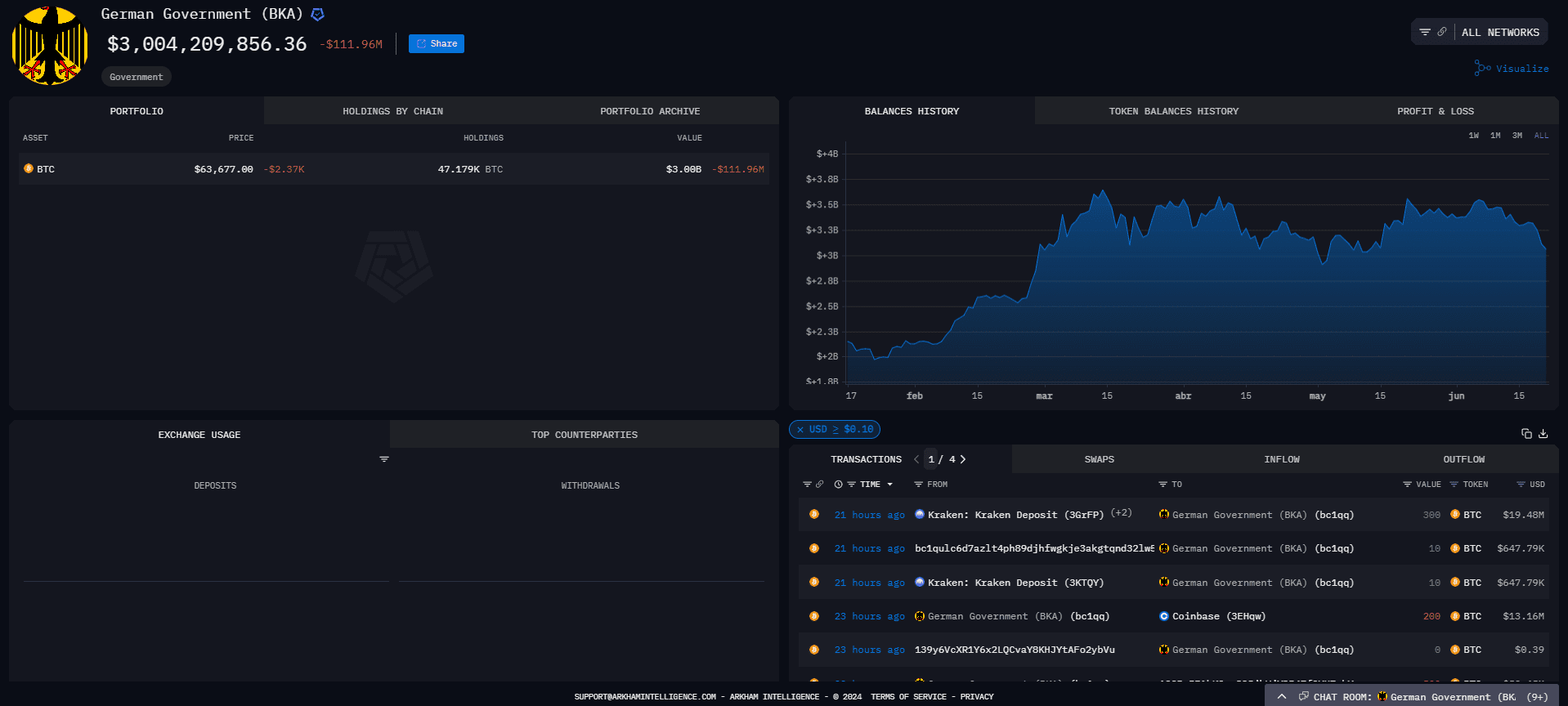Viewport: 1568px width, 706px height.
Task: Toggle the TIME sort arrow
Action: [x=890, y=485]
